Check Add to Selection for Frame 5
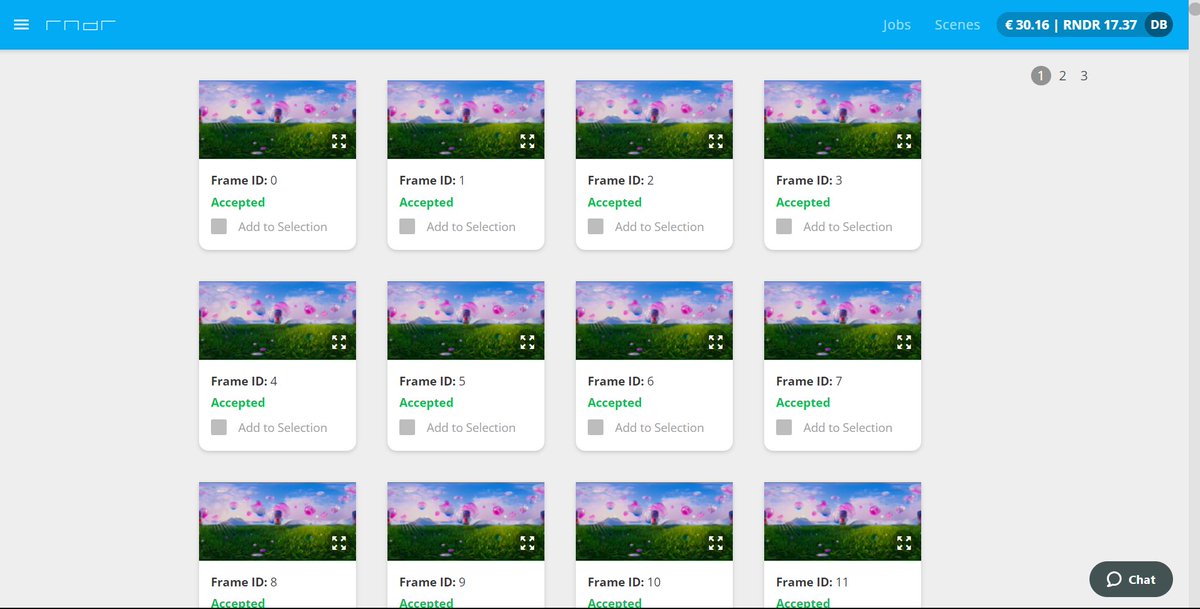 pyautogui.click(x=407, y=428)
